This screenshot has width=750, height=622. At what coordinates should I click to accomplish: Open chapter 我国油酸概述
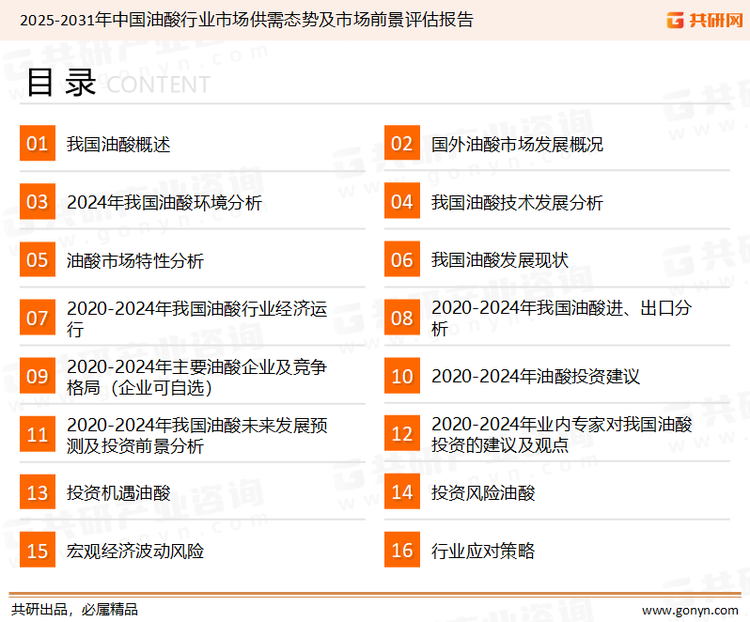pyautogui.click(x=118, y=144)
